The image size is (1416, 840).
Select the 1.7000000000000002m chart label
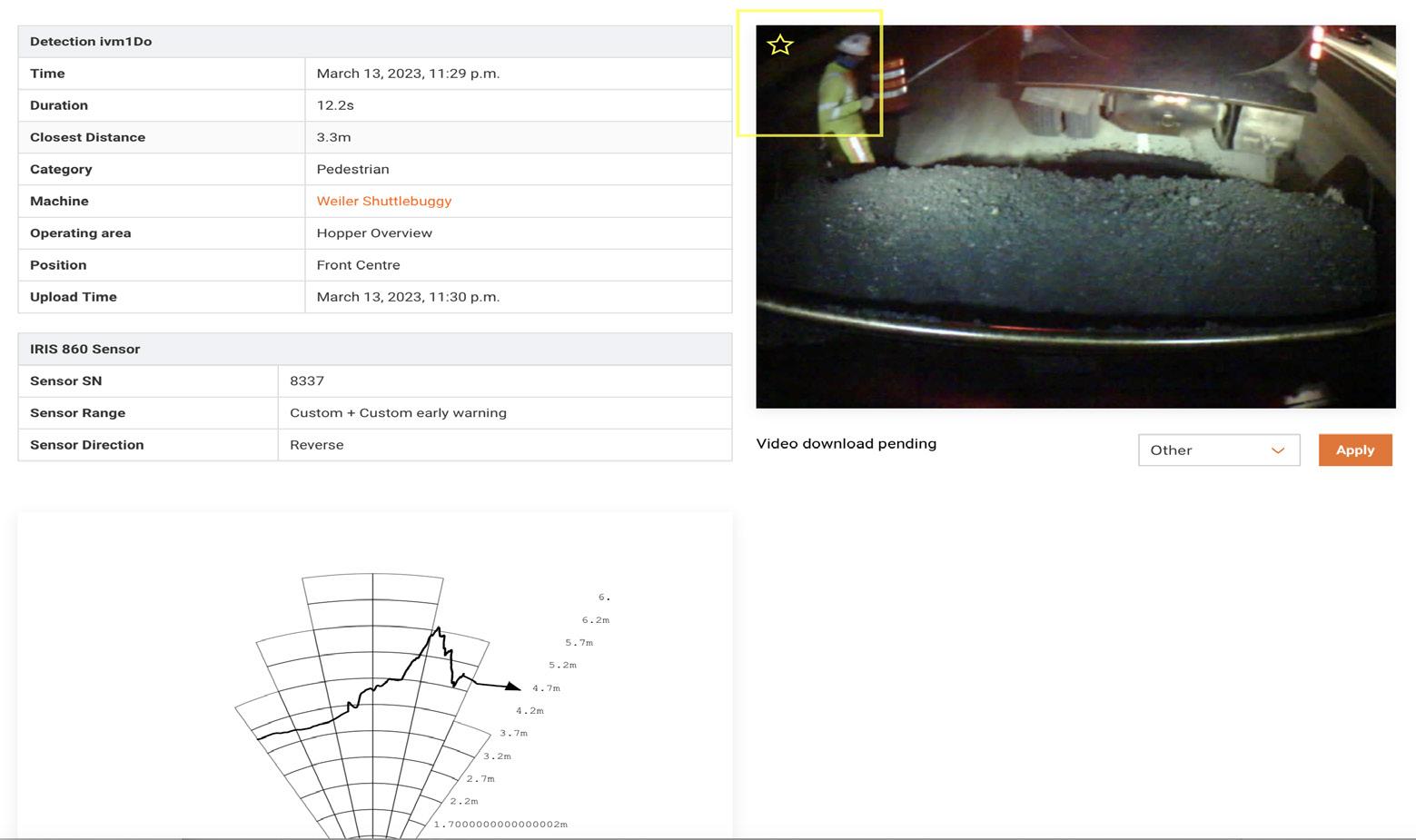point(500,825)
